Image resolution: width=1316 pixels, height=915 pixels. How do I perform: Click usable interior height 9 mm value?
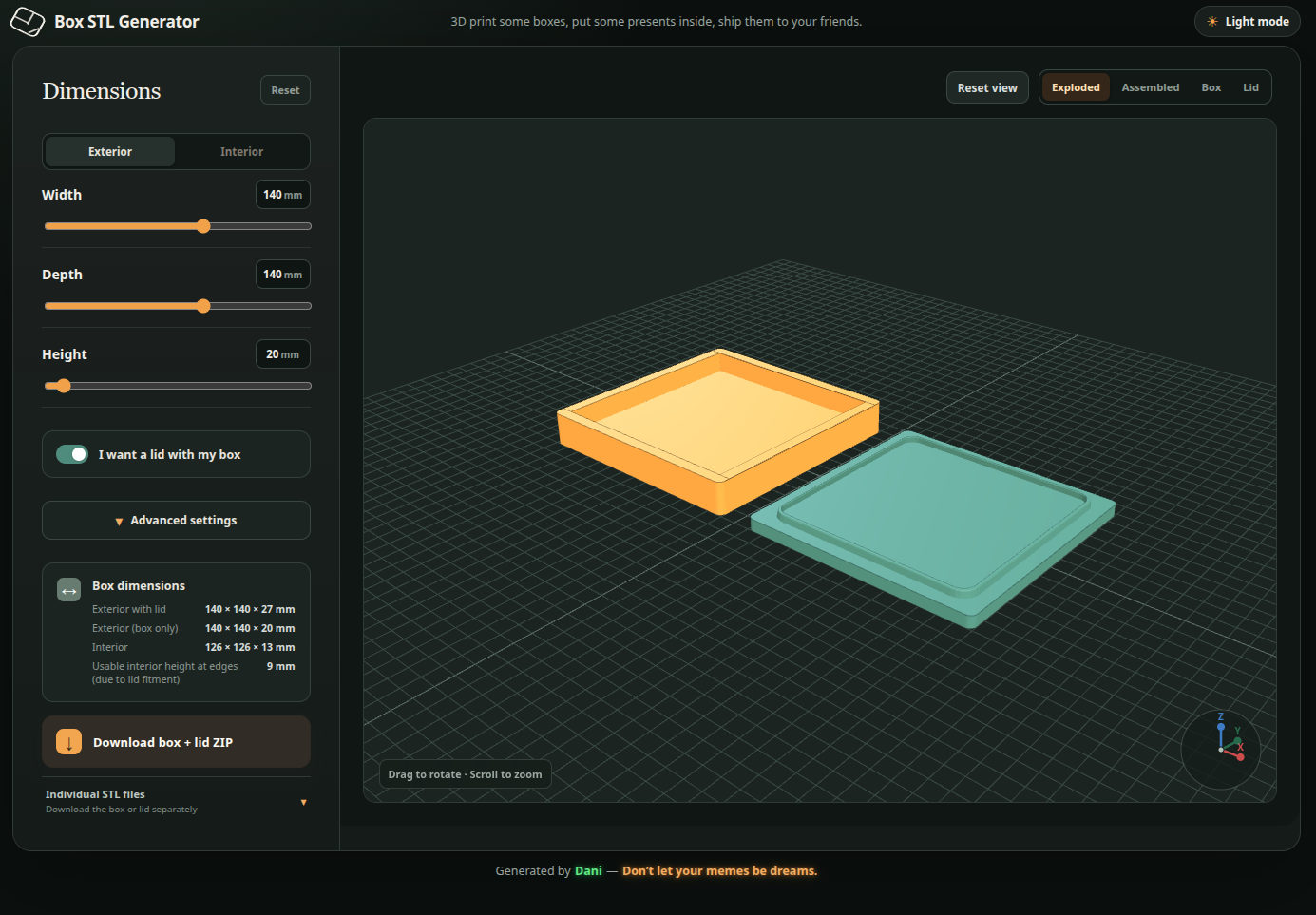280,667
